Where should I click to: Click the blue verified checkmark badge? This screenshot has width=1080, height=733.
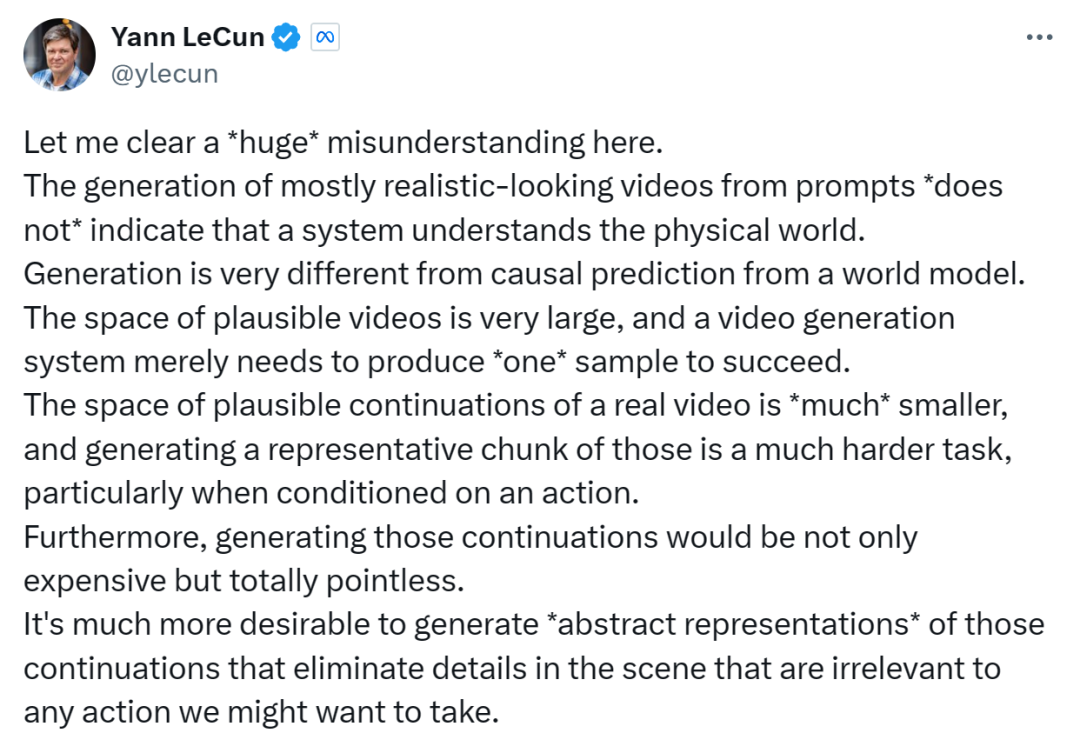(288, 38)
